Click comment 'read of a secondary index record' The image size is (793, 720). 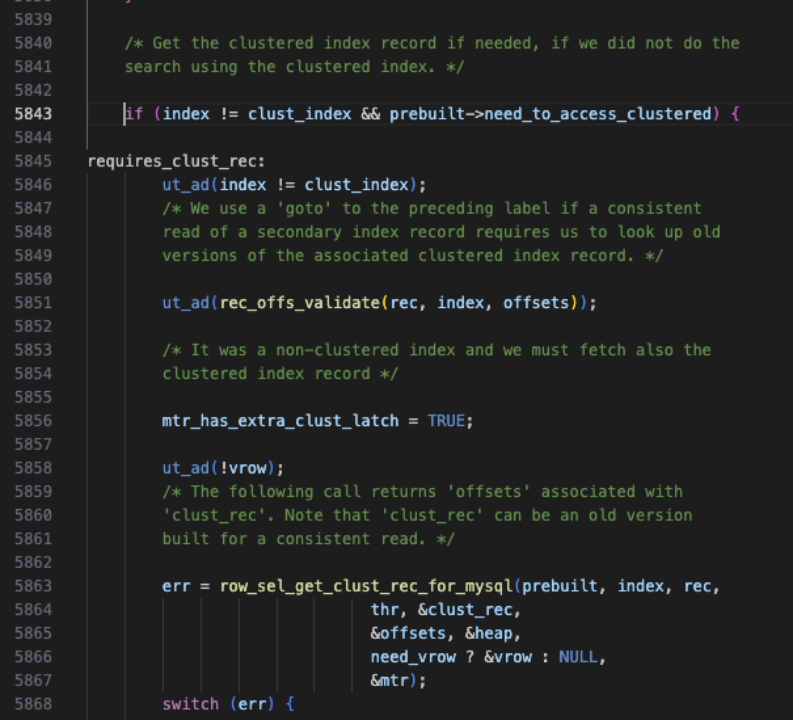coord(441,232)
